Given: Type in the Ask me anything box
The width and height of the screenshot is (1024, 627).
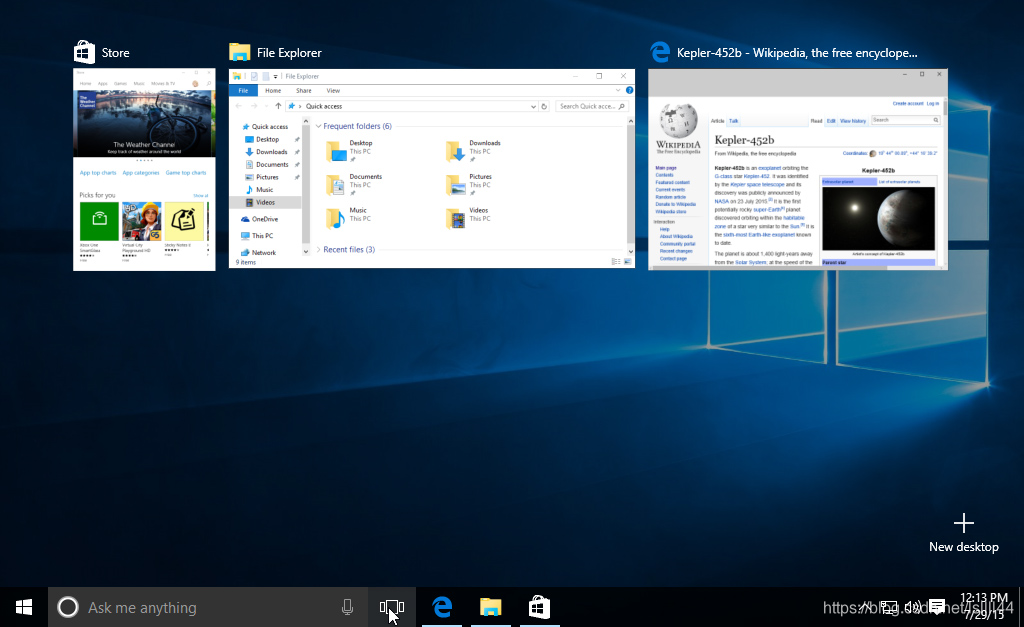Looking at the screenshot, I should tap(208, 607).
